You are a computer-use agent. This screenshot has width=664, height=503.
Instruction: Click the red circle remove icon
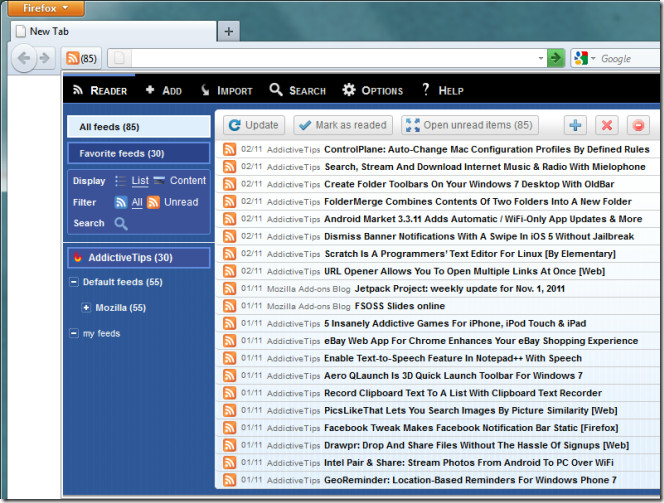tap(638, 125)
